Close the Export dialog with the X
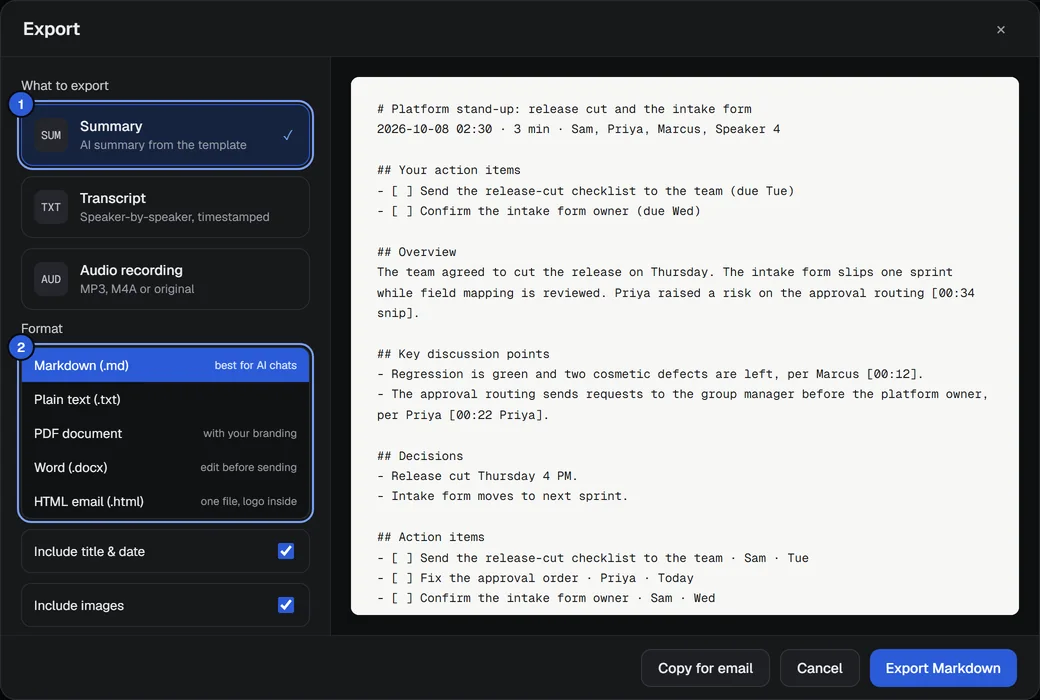Image resolution: width=1040 pixels, height=700 pixels. click(x=1000, y=29)
